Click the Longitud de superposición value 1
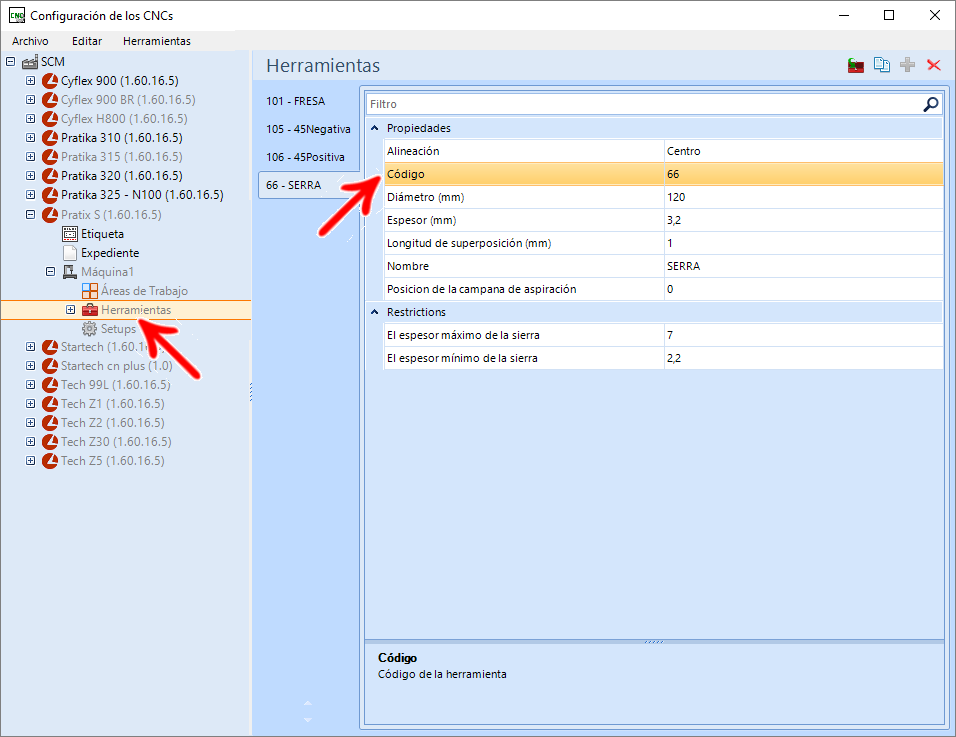Image resolution: width=956 pixels, height=737 pixels. click(803, 243)
